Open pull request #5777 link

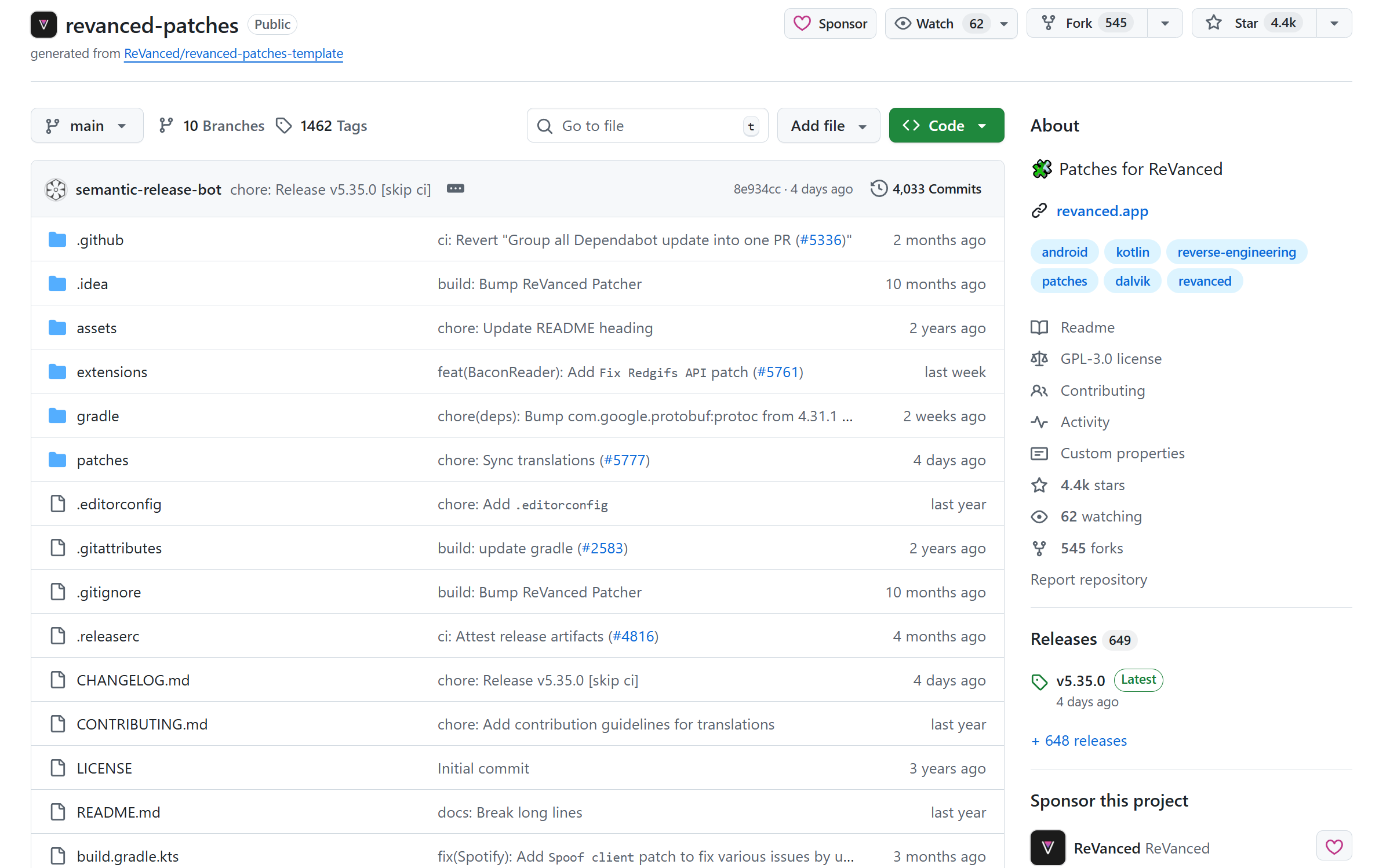[625, 460]
